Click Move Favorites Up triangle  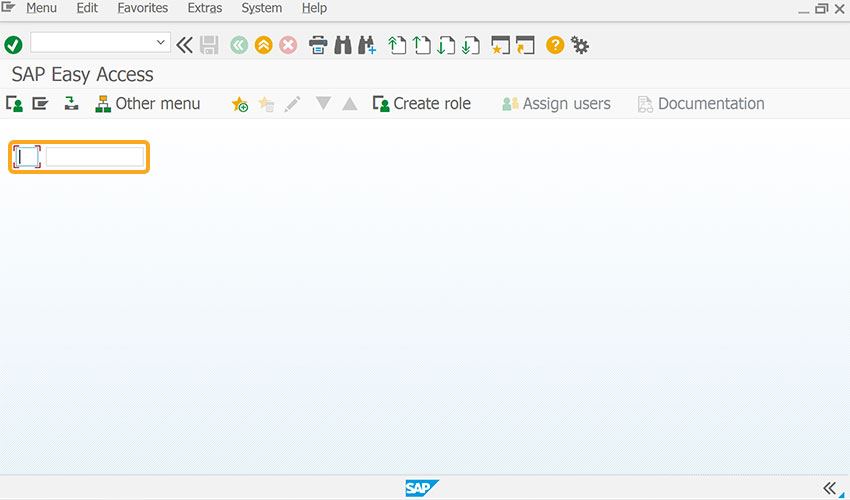[x=350, y=103]
